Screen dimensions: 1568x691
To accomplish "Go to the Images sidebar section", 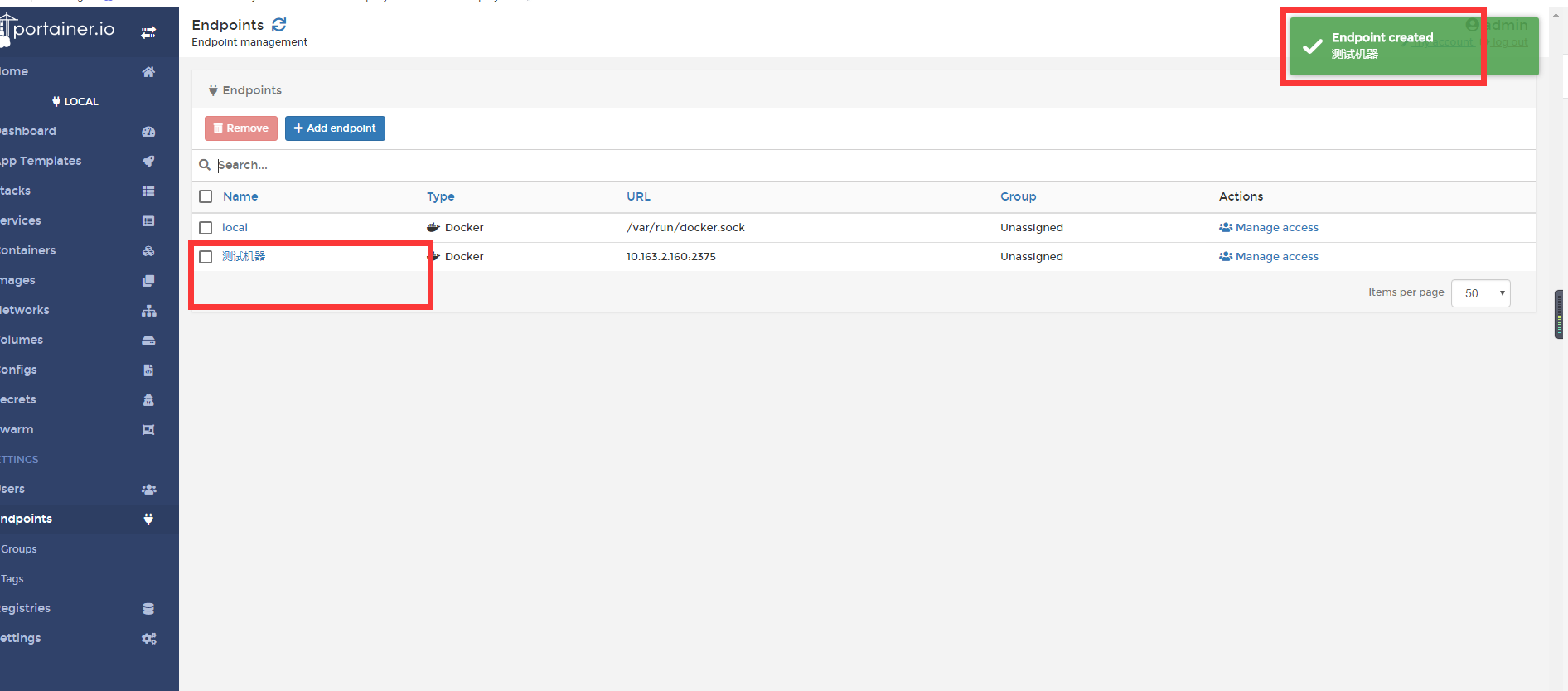I will point(17,281).
